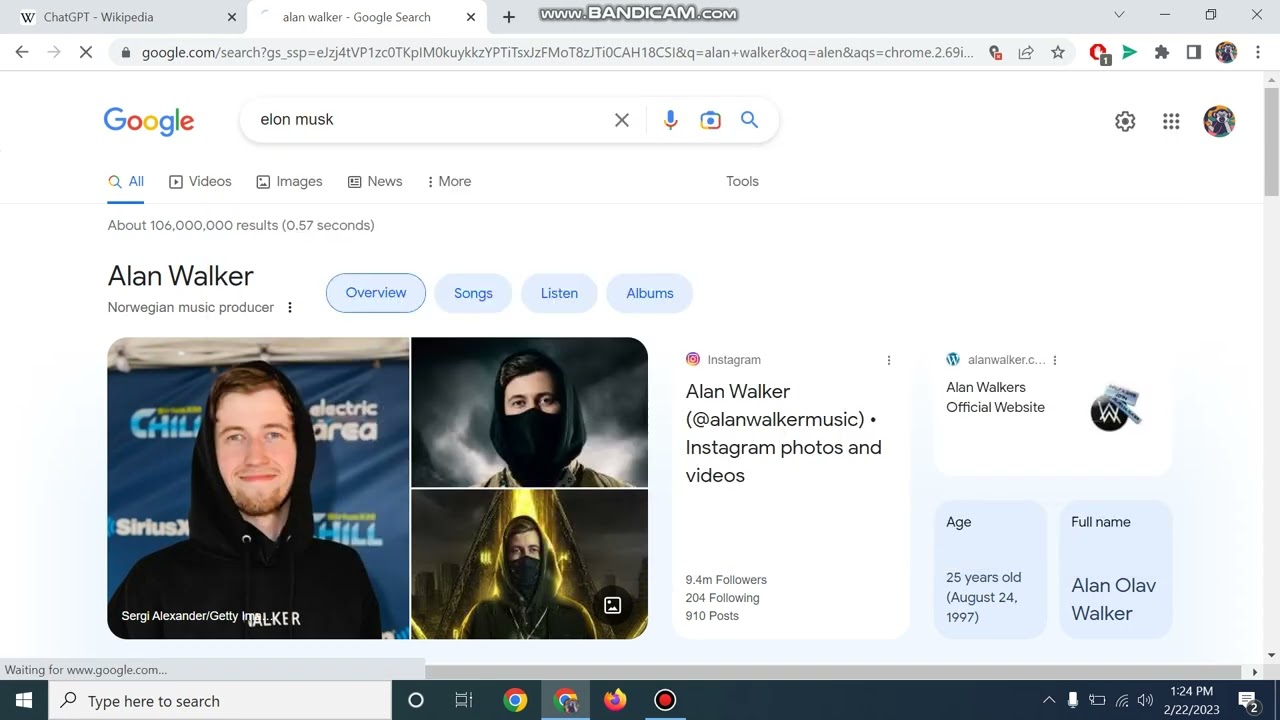Select the Songs chip
The width and height of the screenshot is (1280, 720).
click(473, 293)
